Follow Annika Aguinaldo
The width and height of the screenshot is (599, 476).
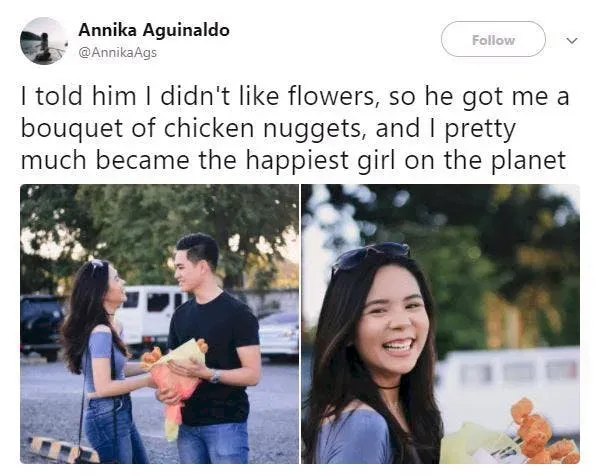pos(493,39)
